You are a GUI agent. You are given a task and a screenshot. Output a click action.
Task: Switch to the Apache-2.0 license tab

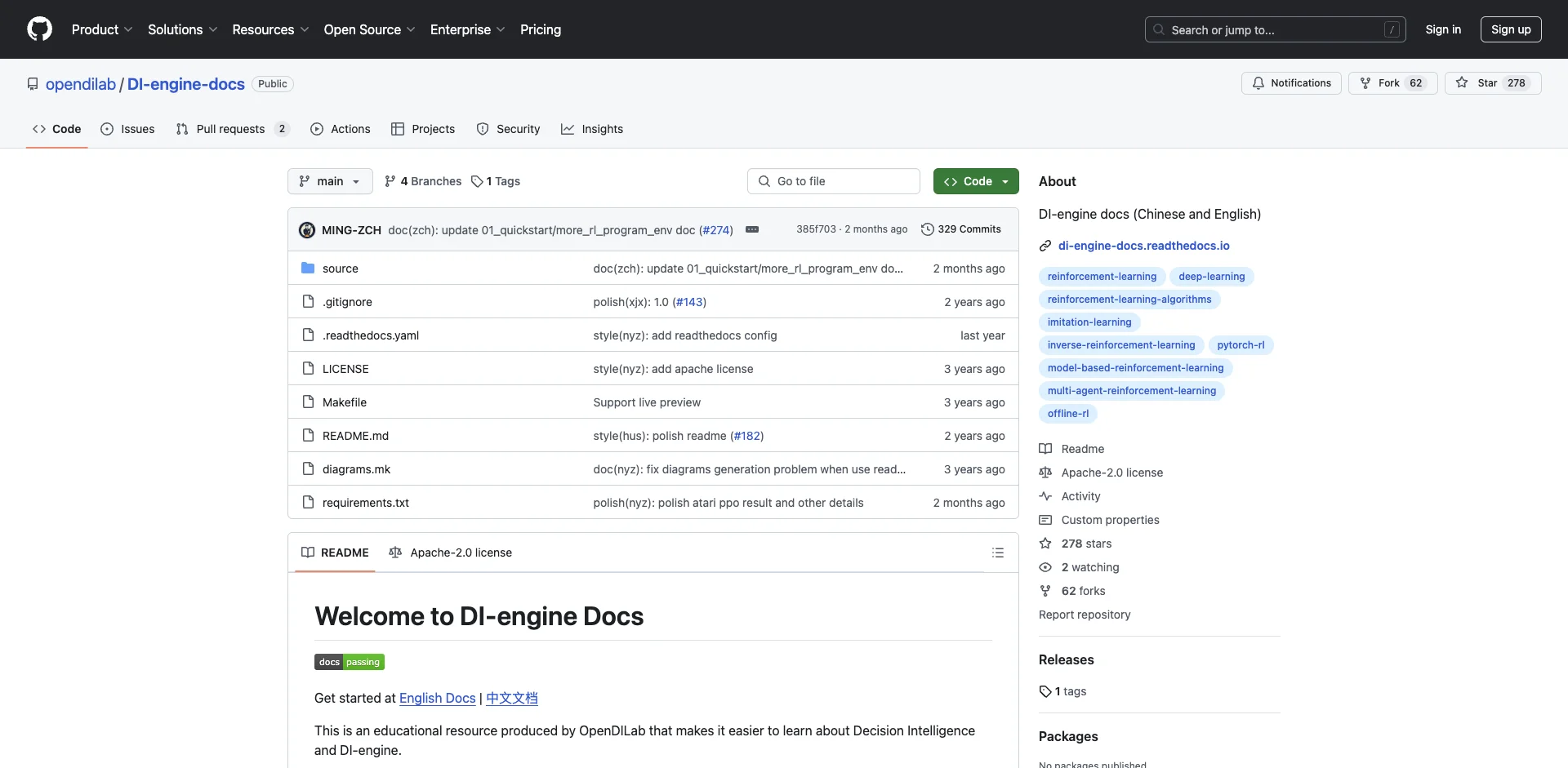tap(451, 553)
